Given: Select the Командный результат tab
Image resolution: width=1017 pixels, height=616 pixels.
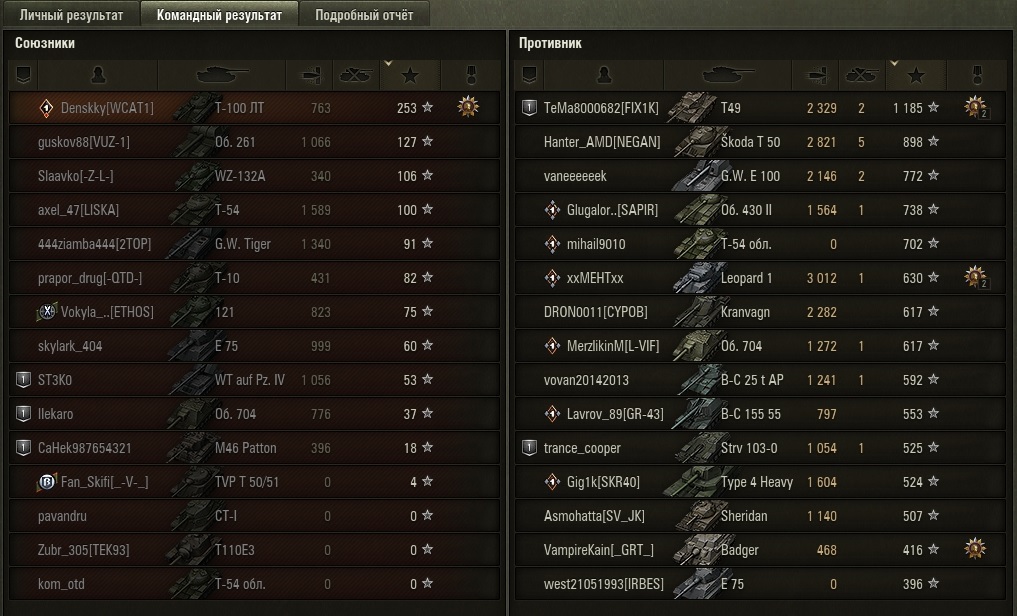Looking at the screenshot, I should (219, 15).
